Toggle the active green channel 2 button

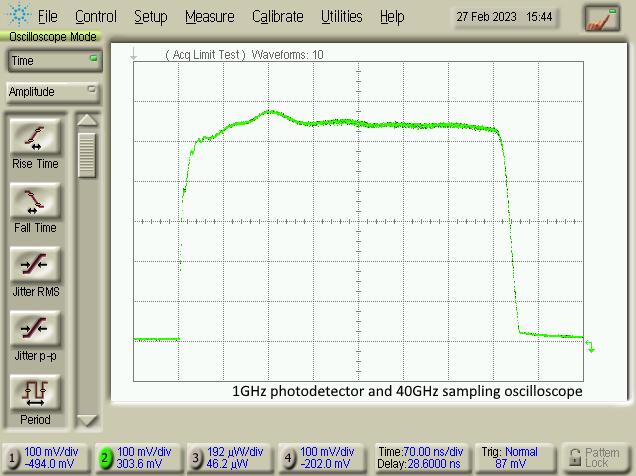[x=104, y=458]
